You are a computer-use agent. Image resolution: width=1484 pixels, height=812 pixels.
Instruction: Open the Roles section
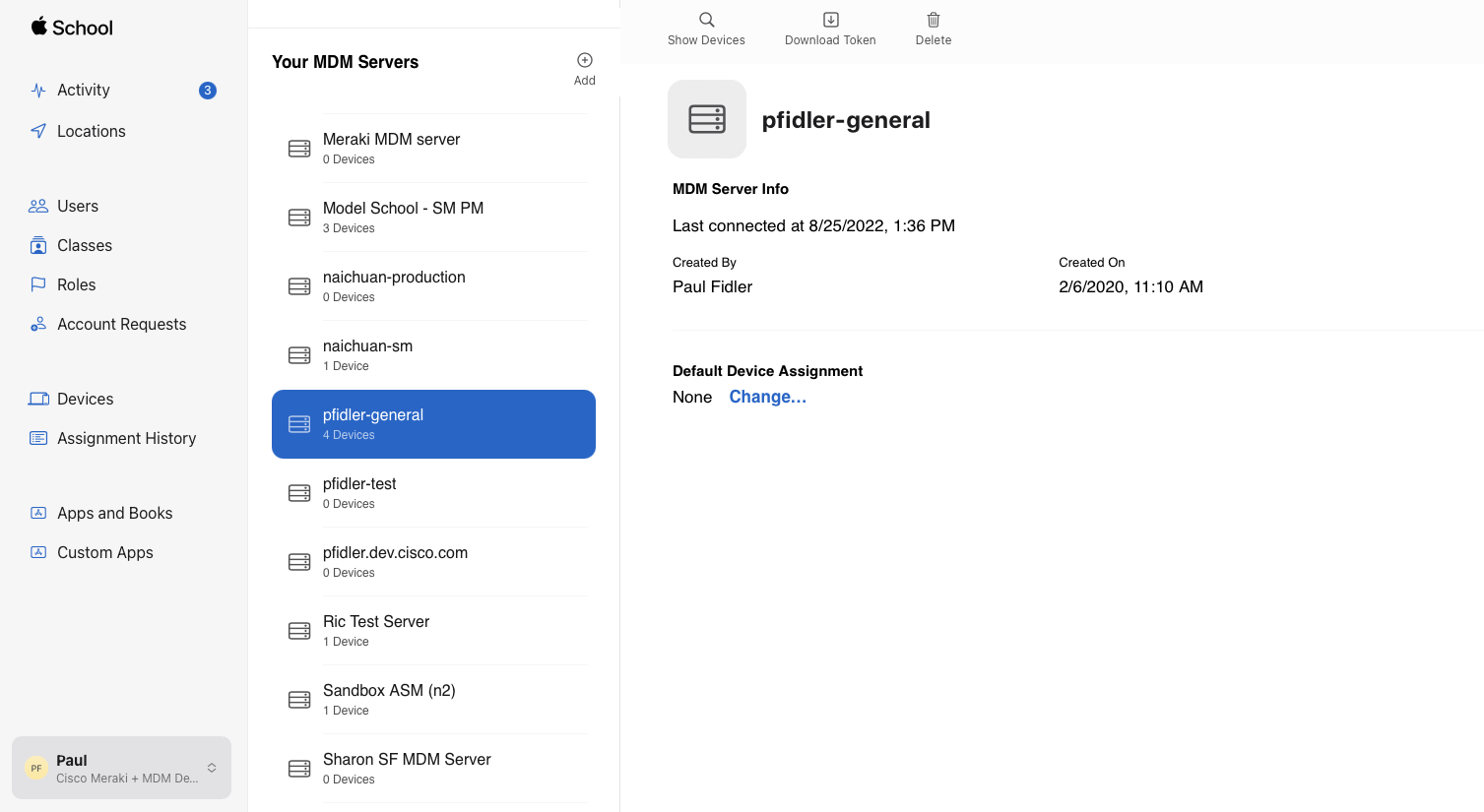point(78,284)
